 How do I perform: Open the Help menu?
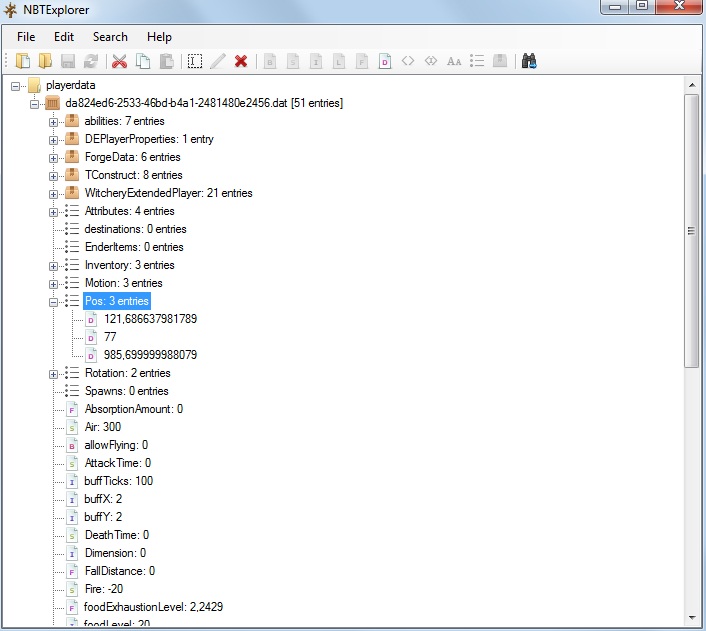coord(159,37)
